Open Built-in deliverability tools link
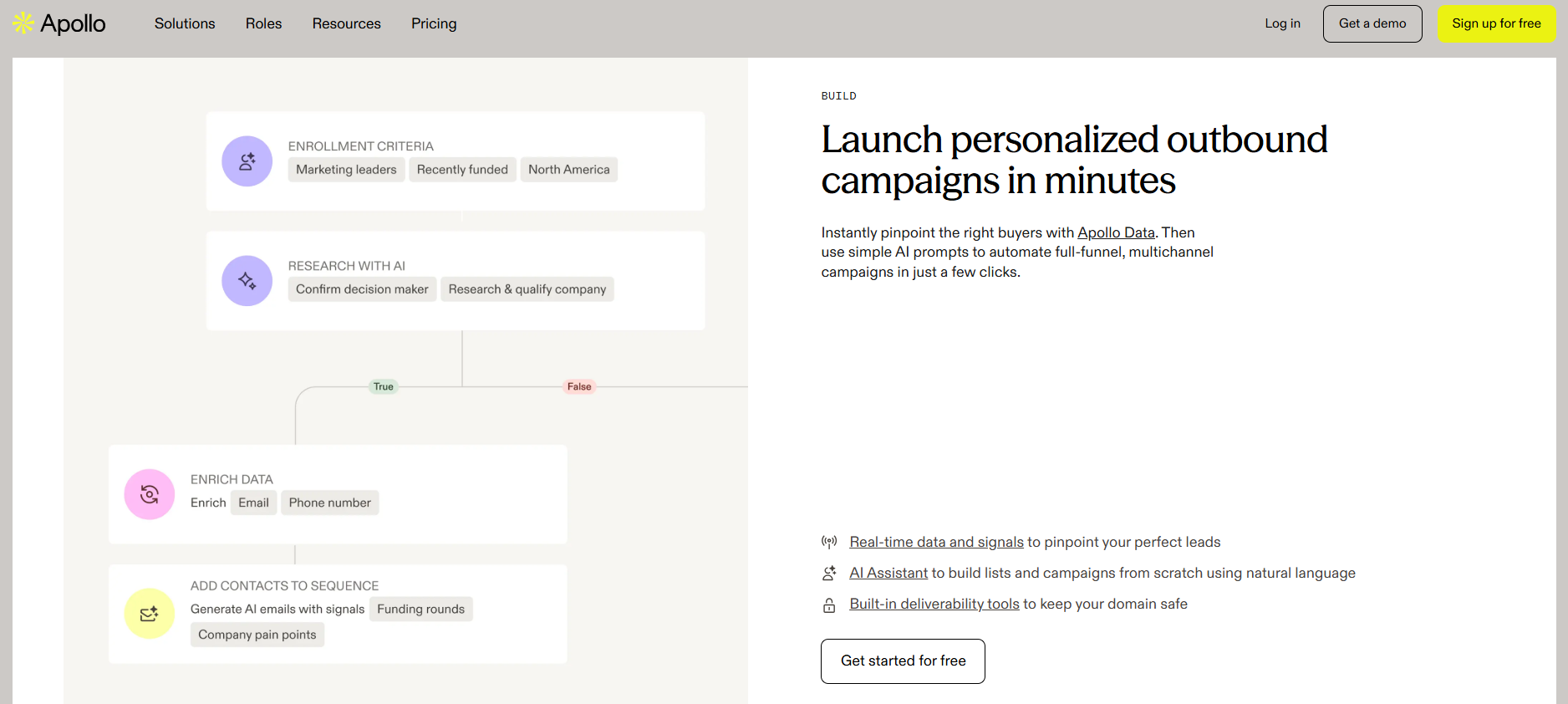Screen dimensions: 1568x704 tap(934, 604)
